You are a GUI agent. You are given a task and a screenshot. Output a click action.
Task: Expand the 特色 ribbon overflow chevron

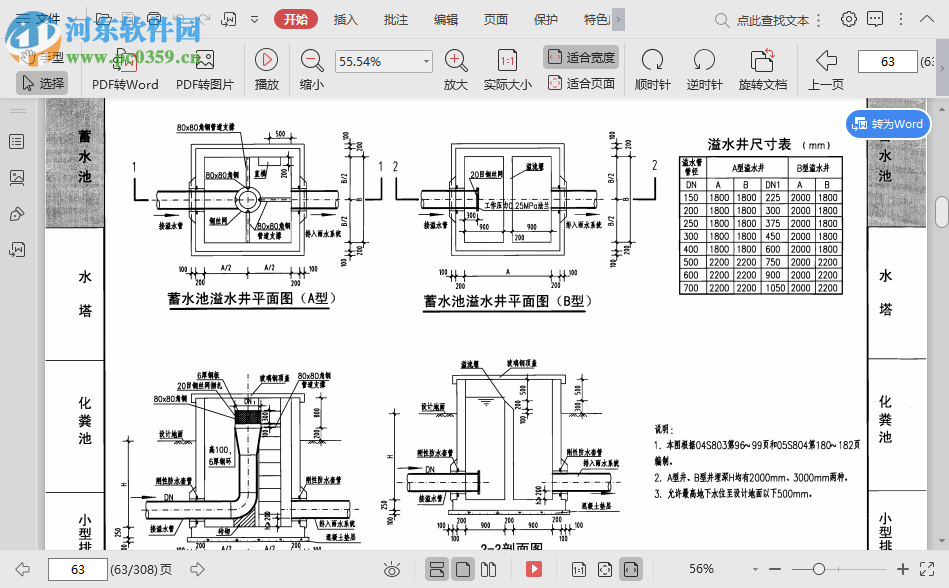619,18
